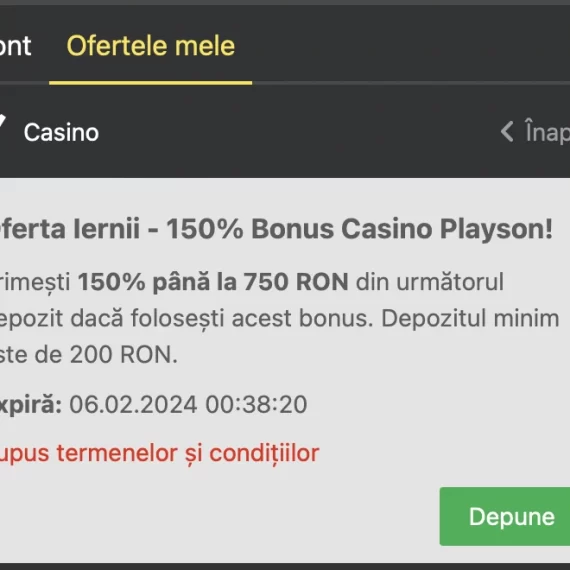Click the Casino category icon

[3, 122]
